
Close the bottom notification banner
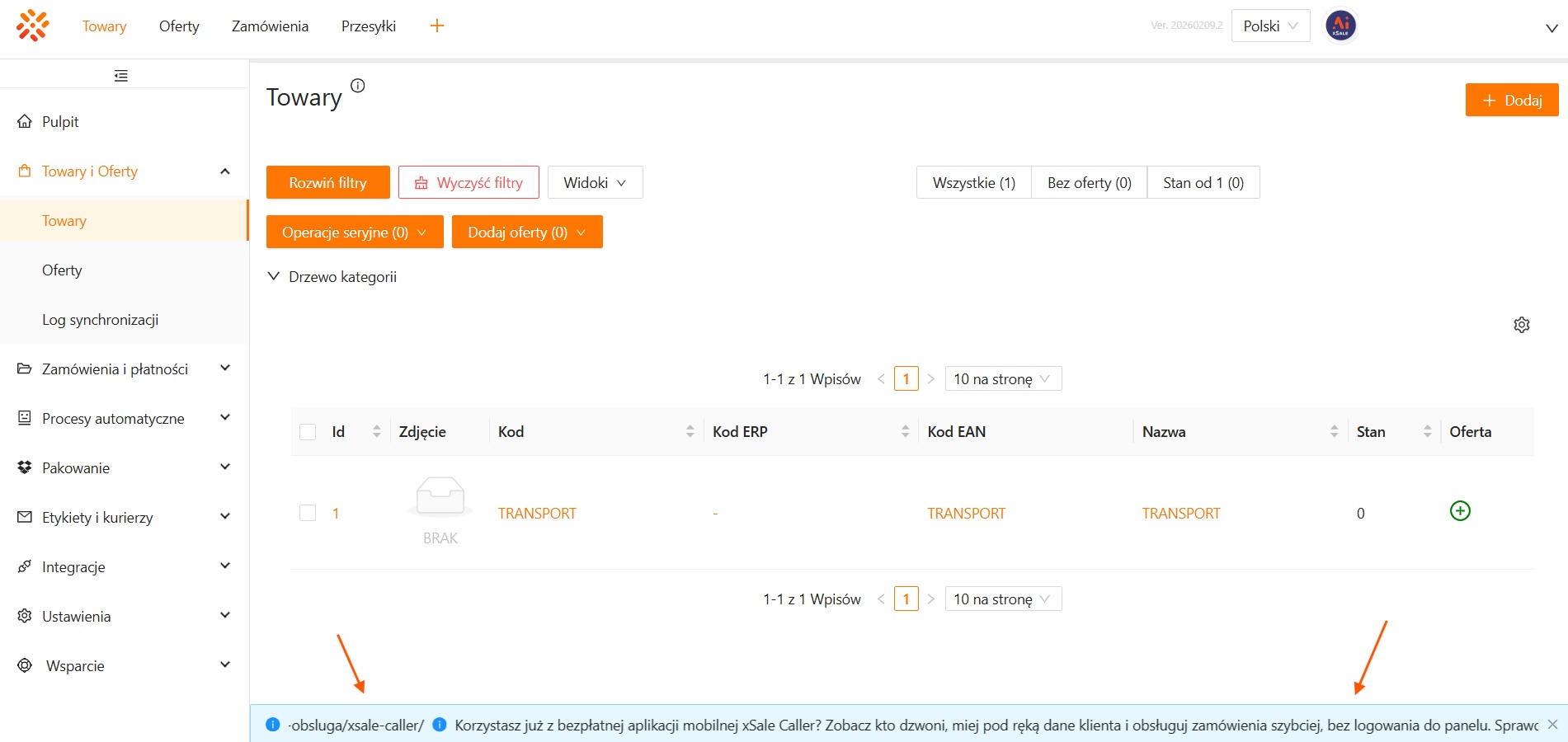click(1552, 725)
